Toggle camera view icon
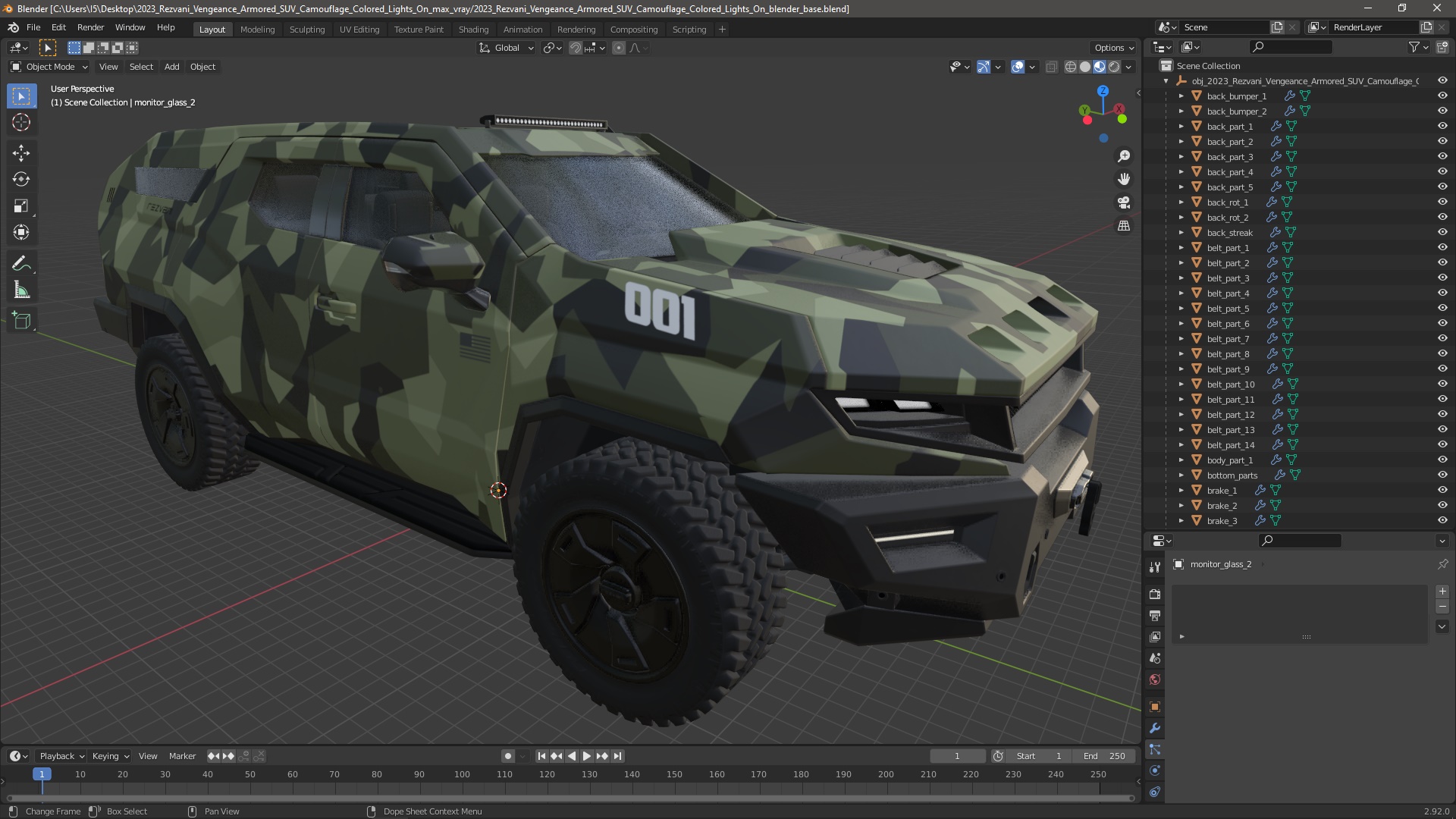 [x=1124, y=202]
